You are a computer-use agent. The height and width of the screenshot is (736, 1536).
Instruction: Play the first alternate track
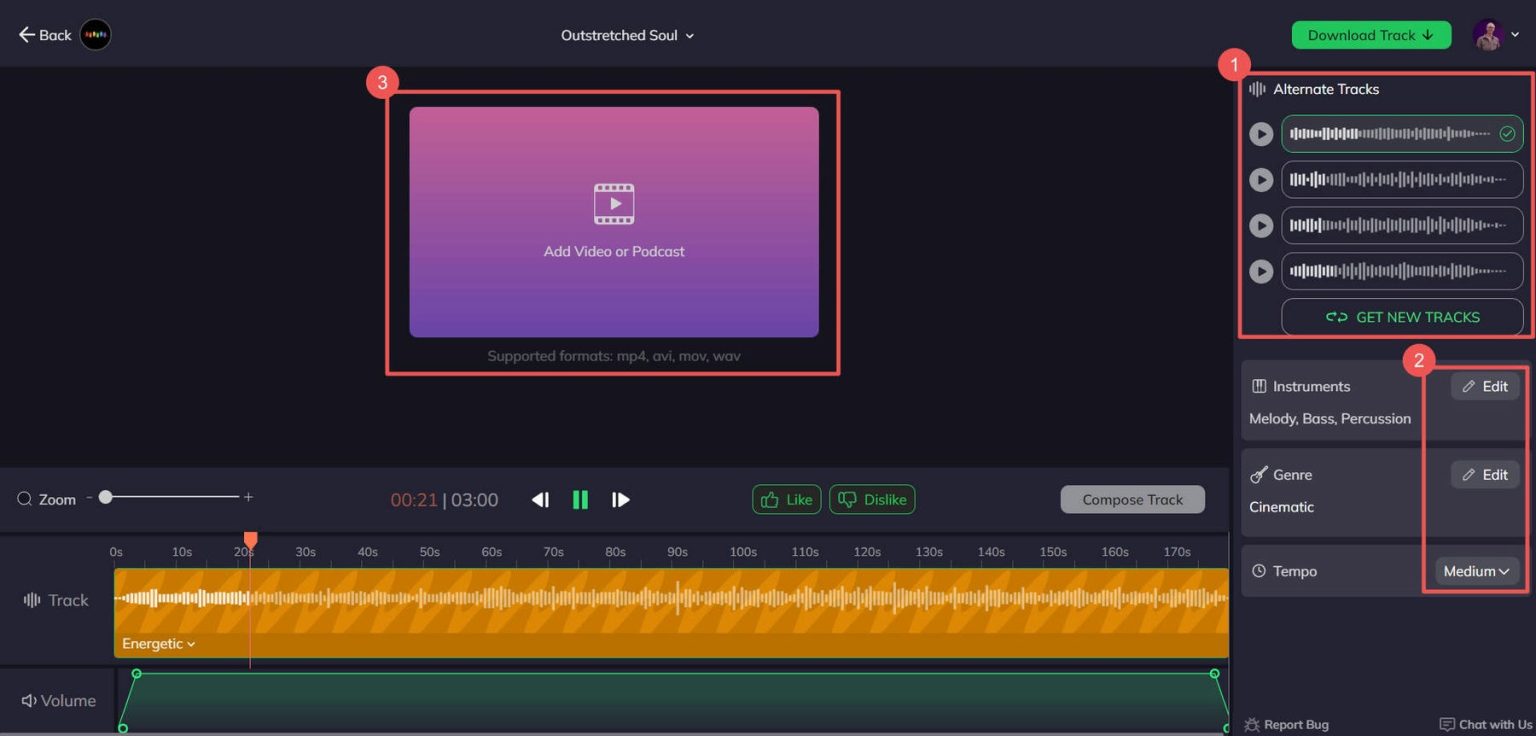[1260, 133]
